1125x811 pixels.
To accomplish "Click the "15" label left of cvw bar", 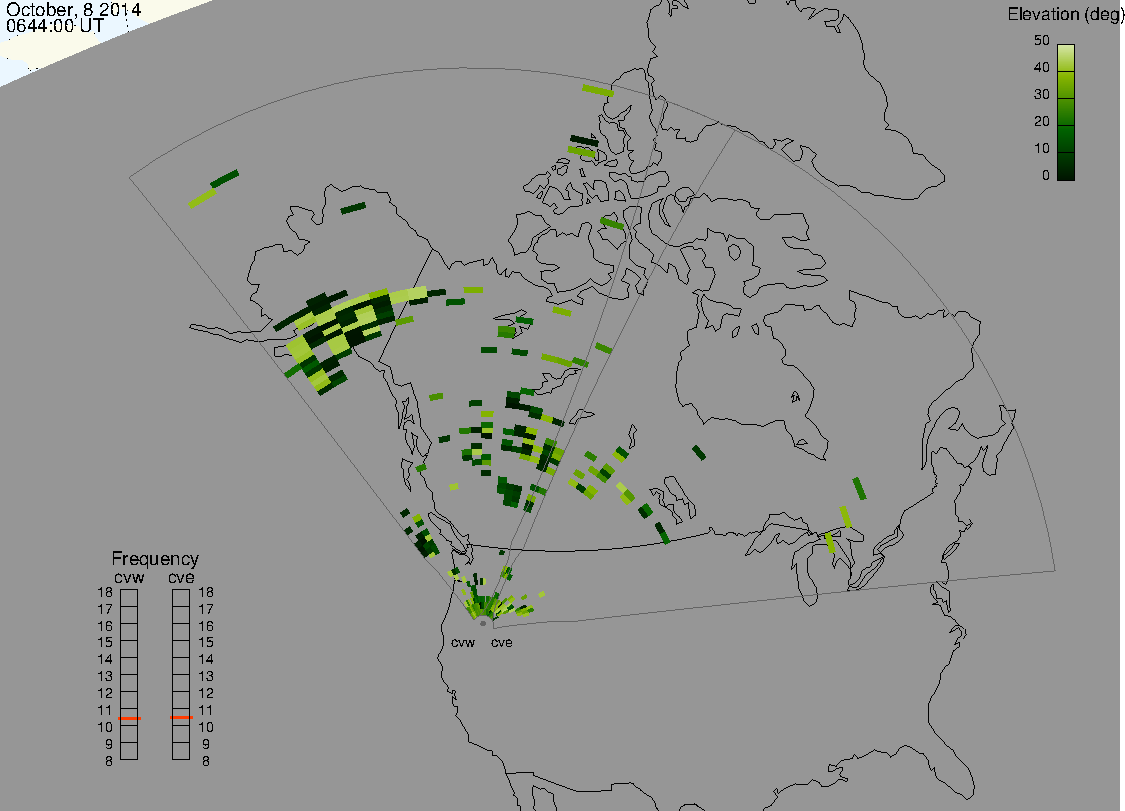I will (105, 643).
